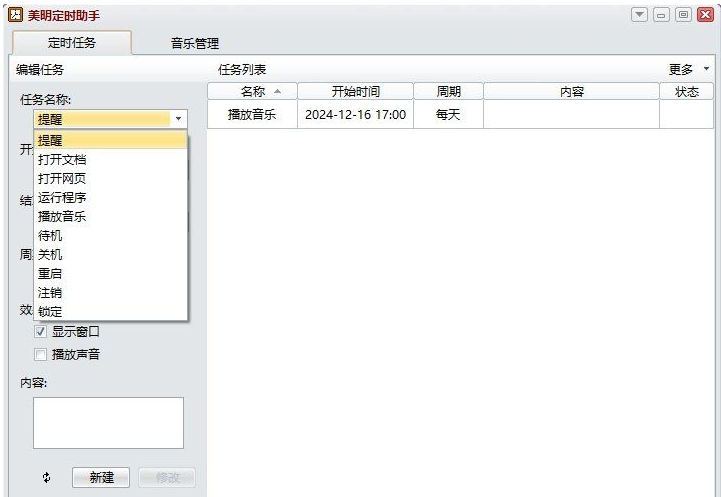This screenshot has height=497, width=721.
Task: Select 运行程序 option
Action: click(x=110, y=198)
